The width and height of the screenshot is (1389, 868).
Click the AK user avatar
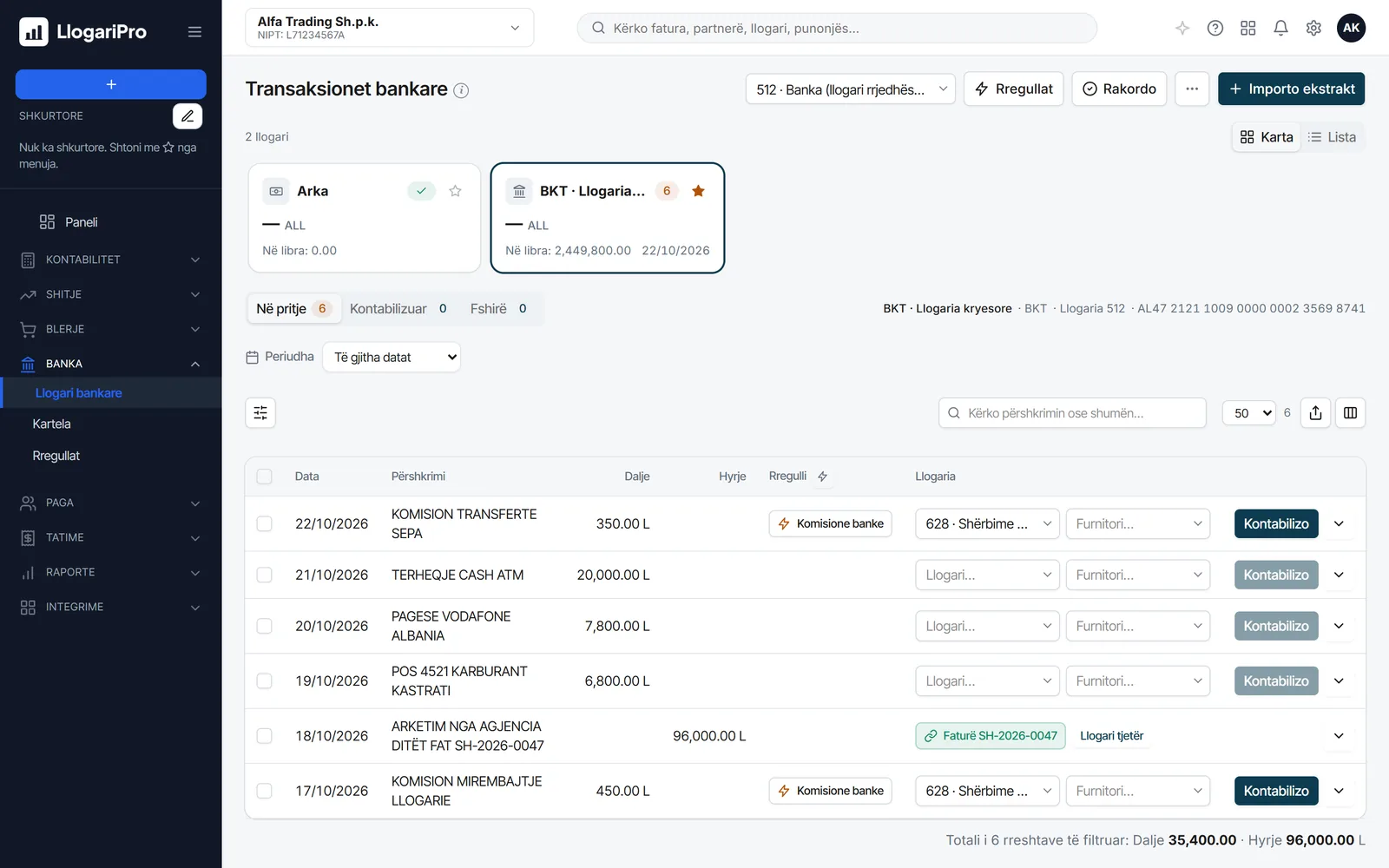(1351, 28)
